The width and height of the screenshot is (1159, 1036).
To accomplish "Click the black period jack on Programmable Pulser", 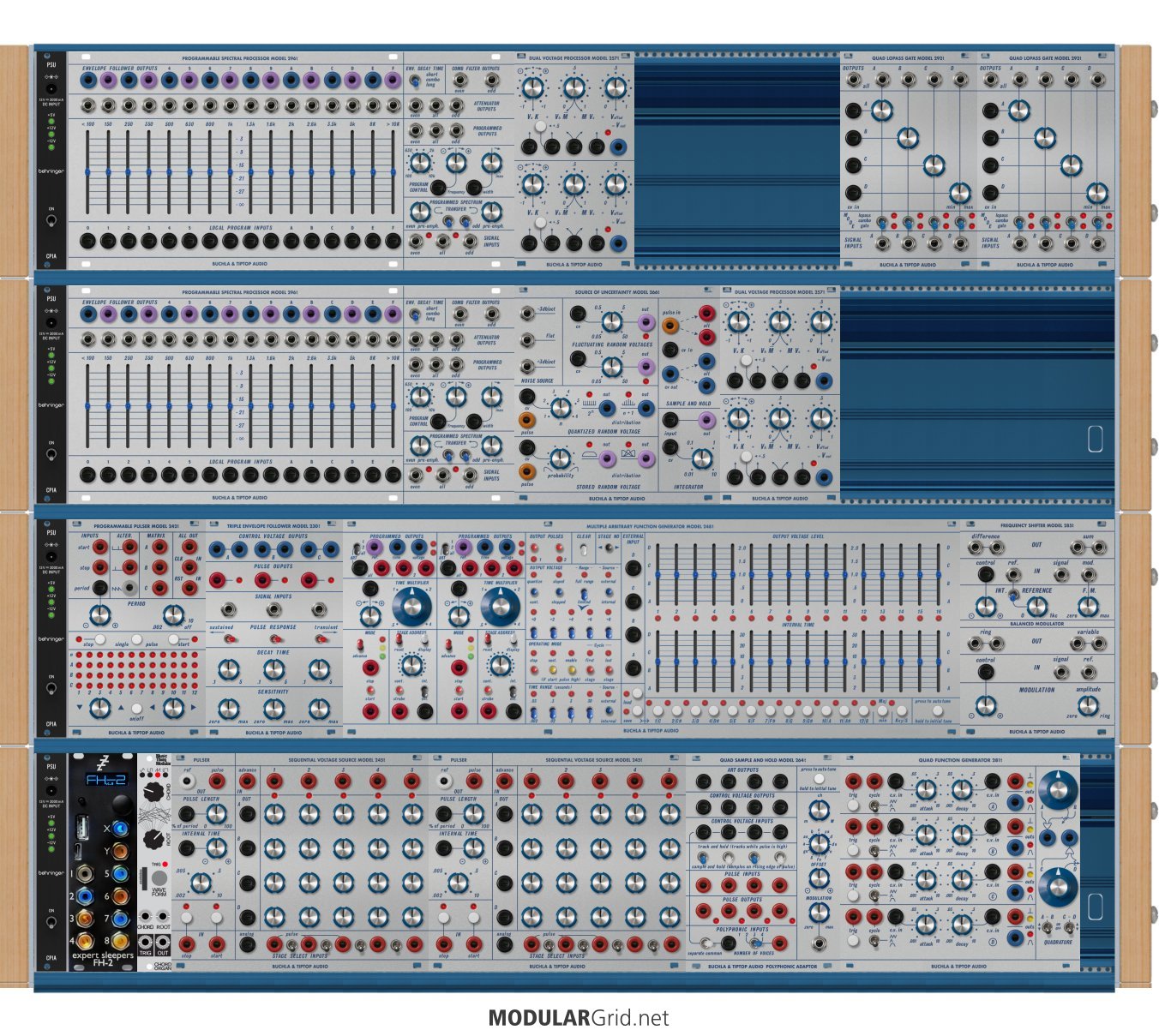I will [100, 588].
